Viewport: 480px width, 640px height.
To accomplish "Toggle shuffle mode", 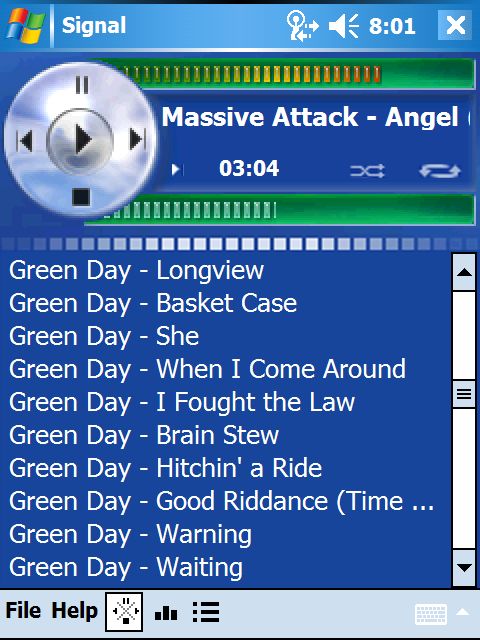I will [x=367, y=171].
